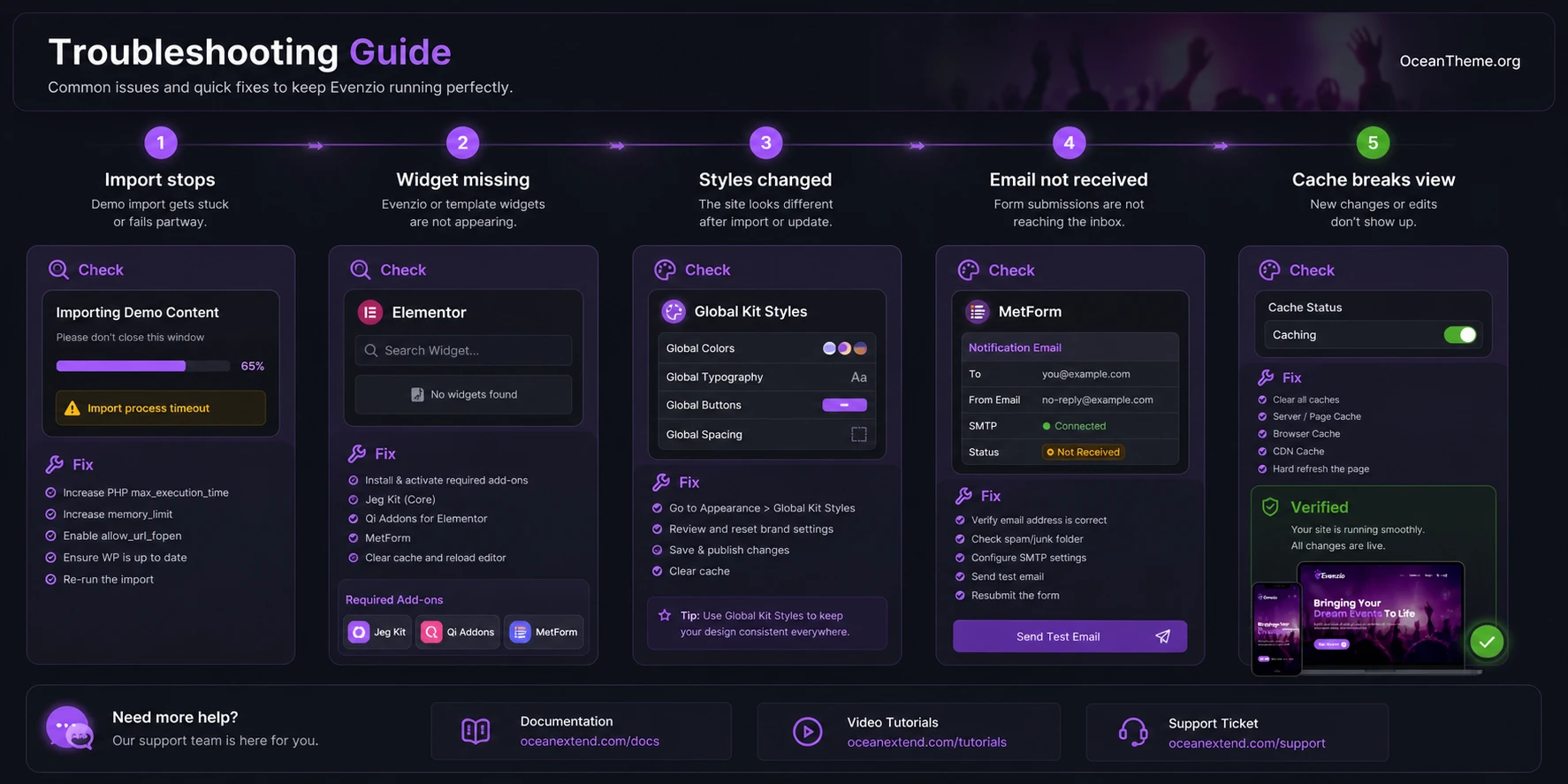This screenshot has height=784, width=1568.
Task: Click the Video Tutorials play icon
Action: [x=807, y=732]
